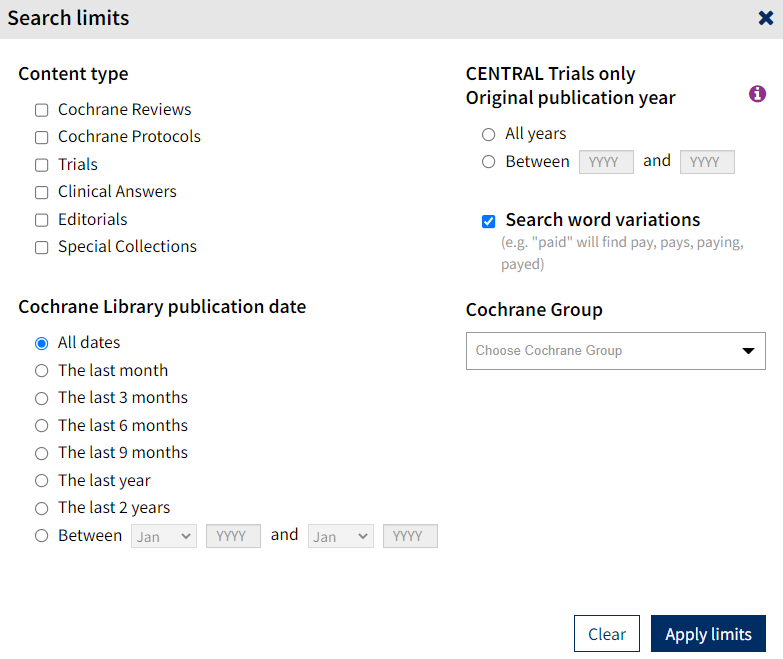Select All years radio button

point(488,134)
